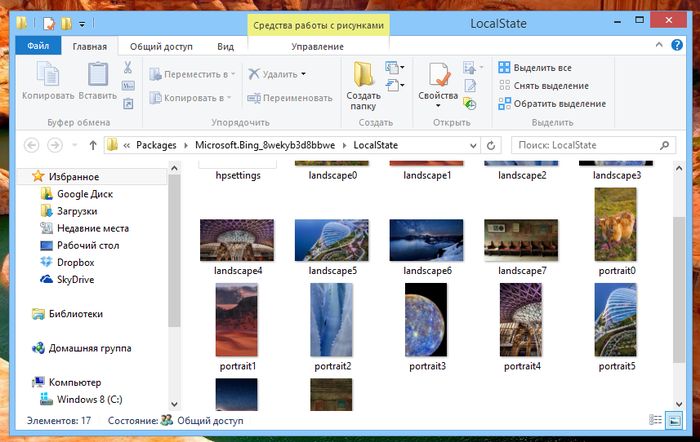Click the Up arrow navigation button
The image size is (700, 442).
93,145
